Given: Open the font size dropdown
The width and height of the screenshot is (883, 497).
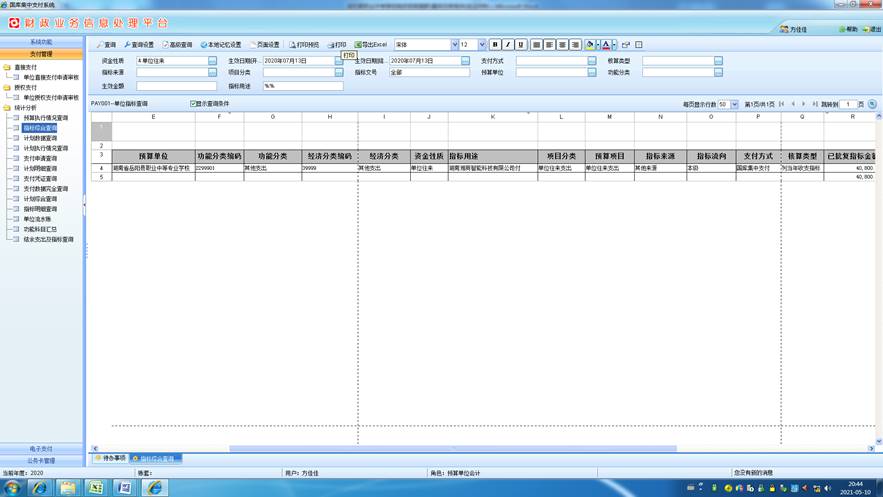Looking at the screenshot, I should coord(482,44).
